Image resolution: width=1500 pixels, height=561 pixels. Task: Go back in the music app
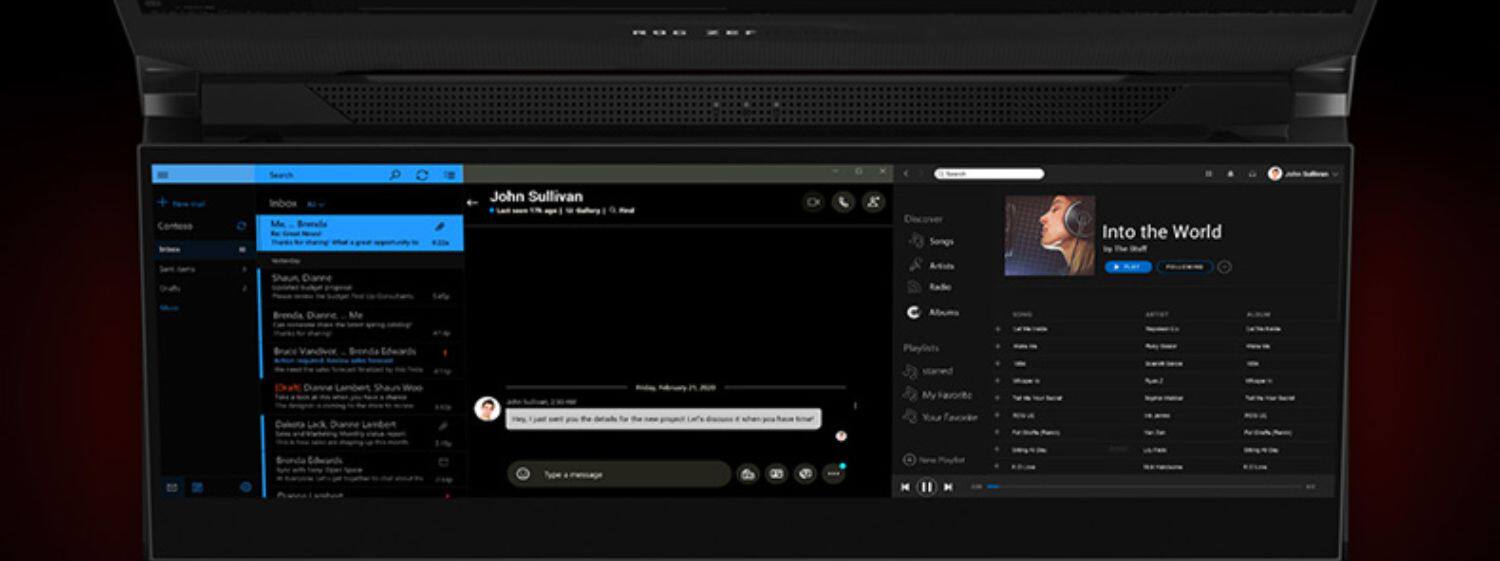[x=906, y=174]
